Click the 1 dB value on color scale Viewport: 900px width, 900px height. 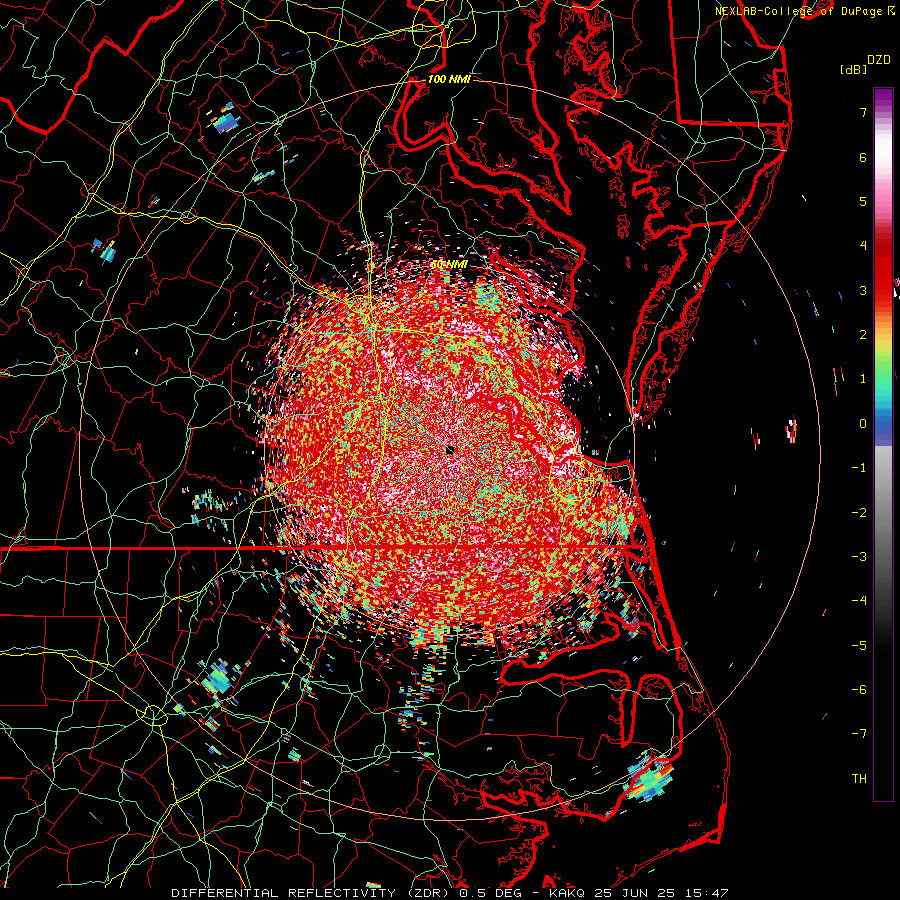(x=863, y=379)
